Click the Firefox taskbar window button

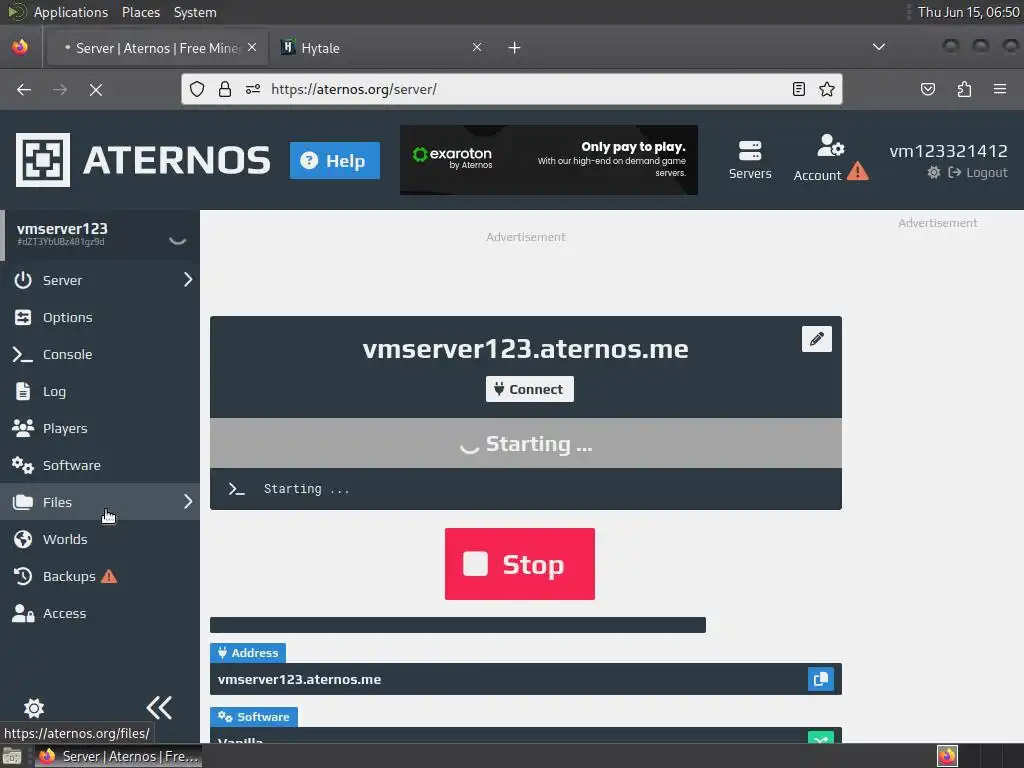(118, 756)
